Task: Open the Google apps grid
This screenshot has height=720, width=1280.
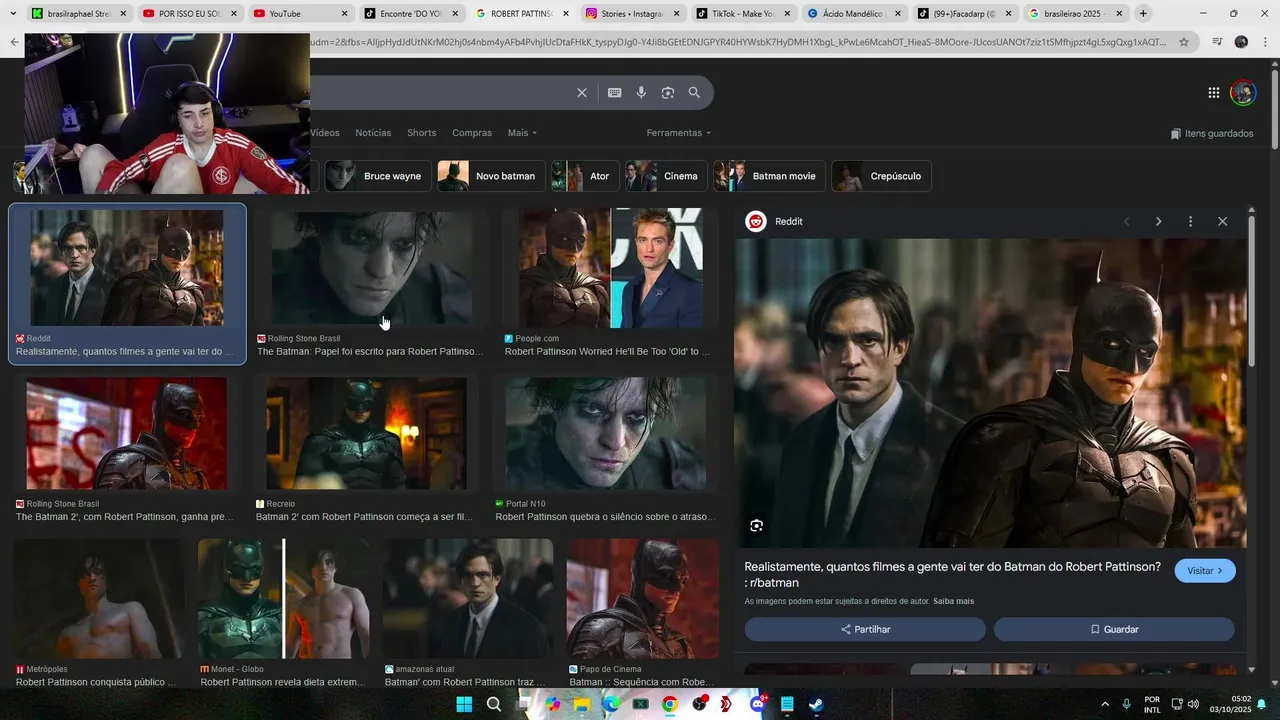Action: pyautogui.click(x=1213, y=93)
